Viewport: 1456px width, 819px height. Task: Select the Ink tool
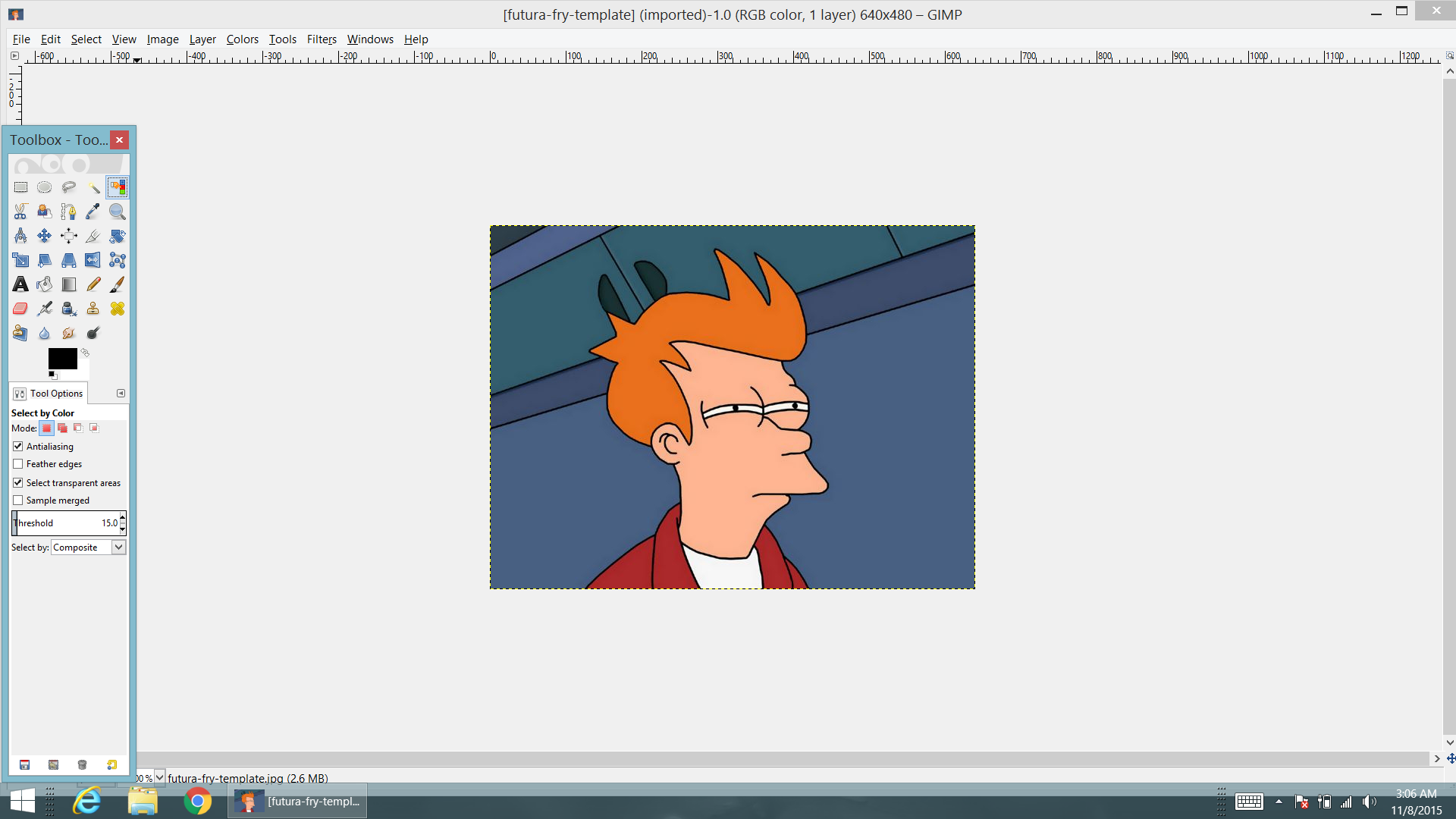click(69, 309)
